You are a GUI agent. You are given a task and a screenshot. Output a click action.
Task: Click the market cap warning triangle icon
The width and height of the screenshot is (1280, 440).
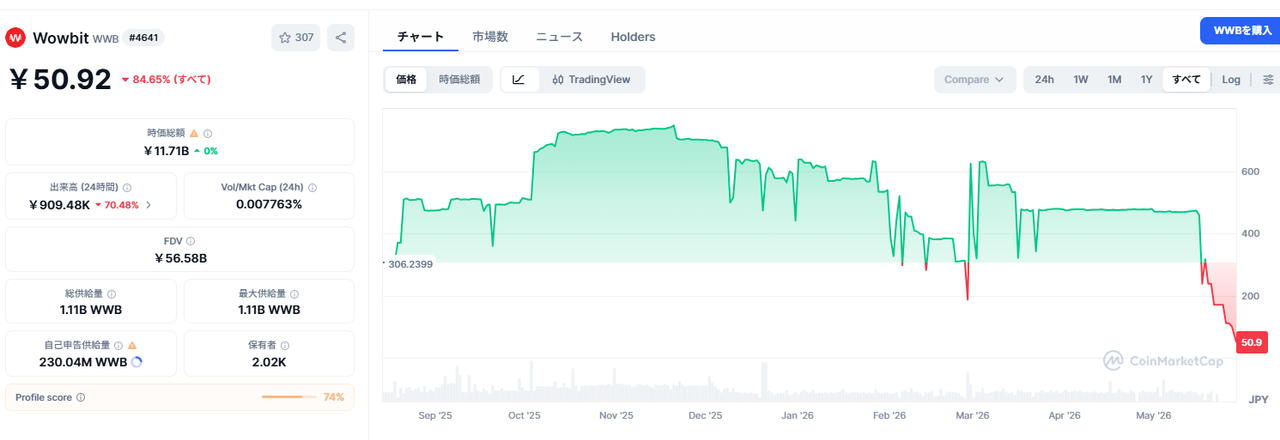coord(194,133)
